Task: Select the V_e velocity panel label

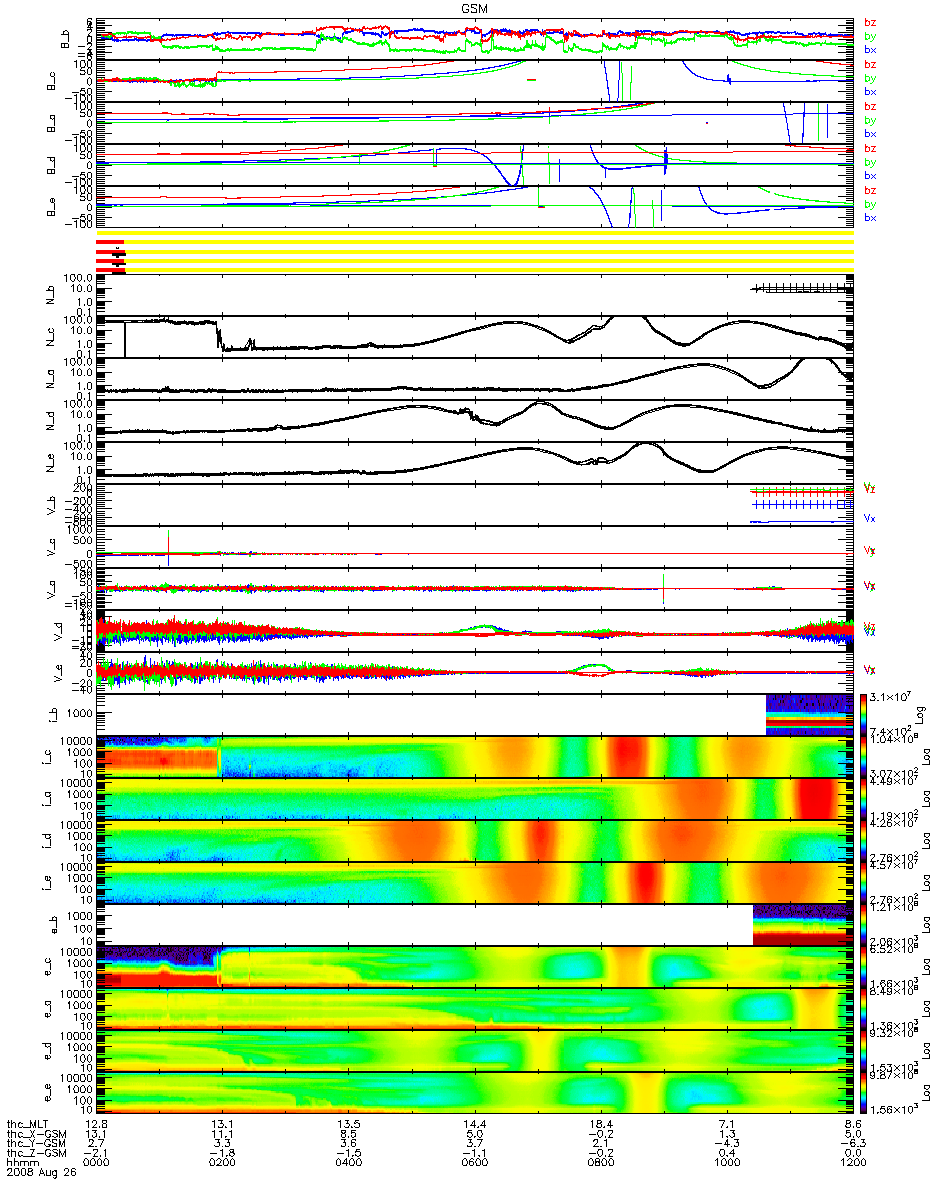Action: click(58, 674)
